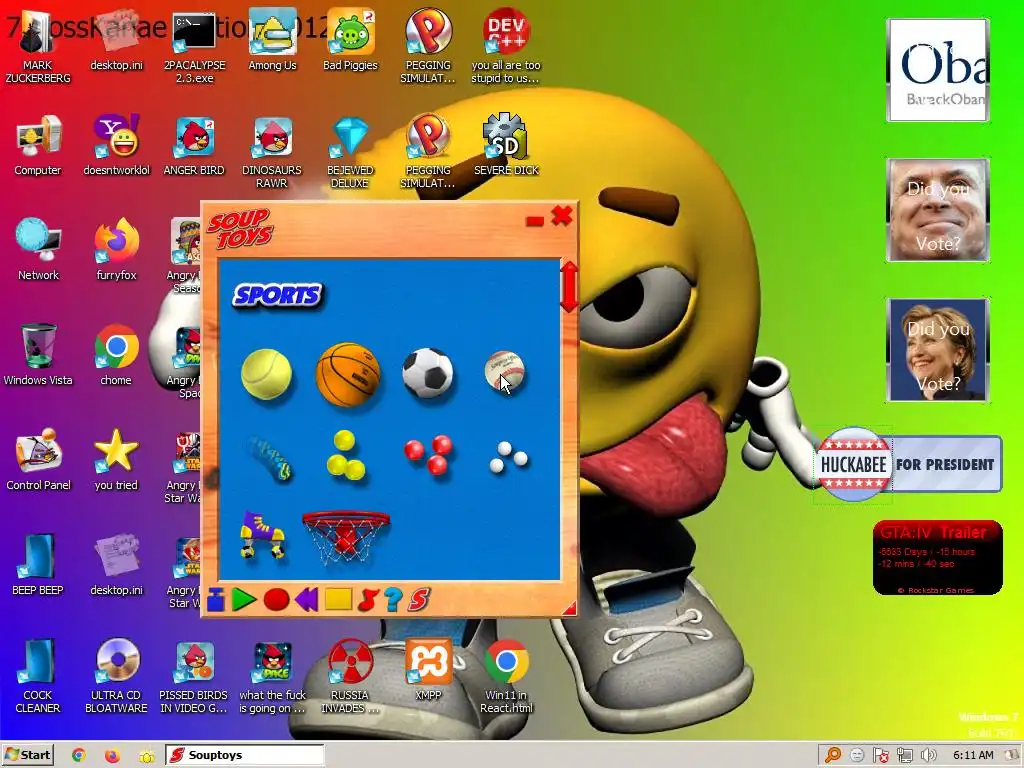1024x768 pixels.
Task: Click the red-X flag tray icon
Action: point(880,756)
